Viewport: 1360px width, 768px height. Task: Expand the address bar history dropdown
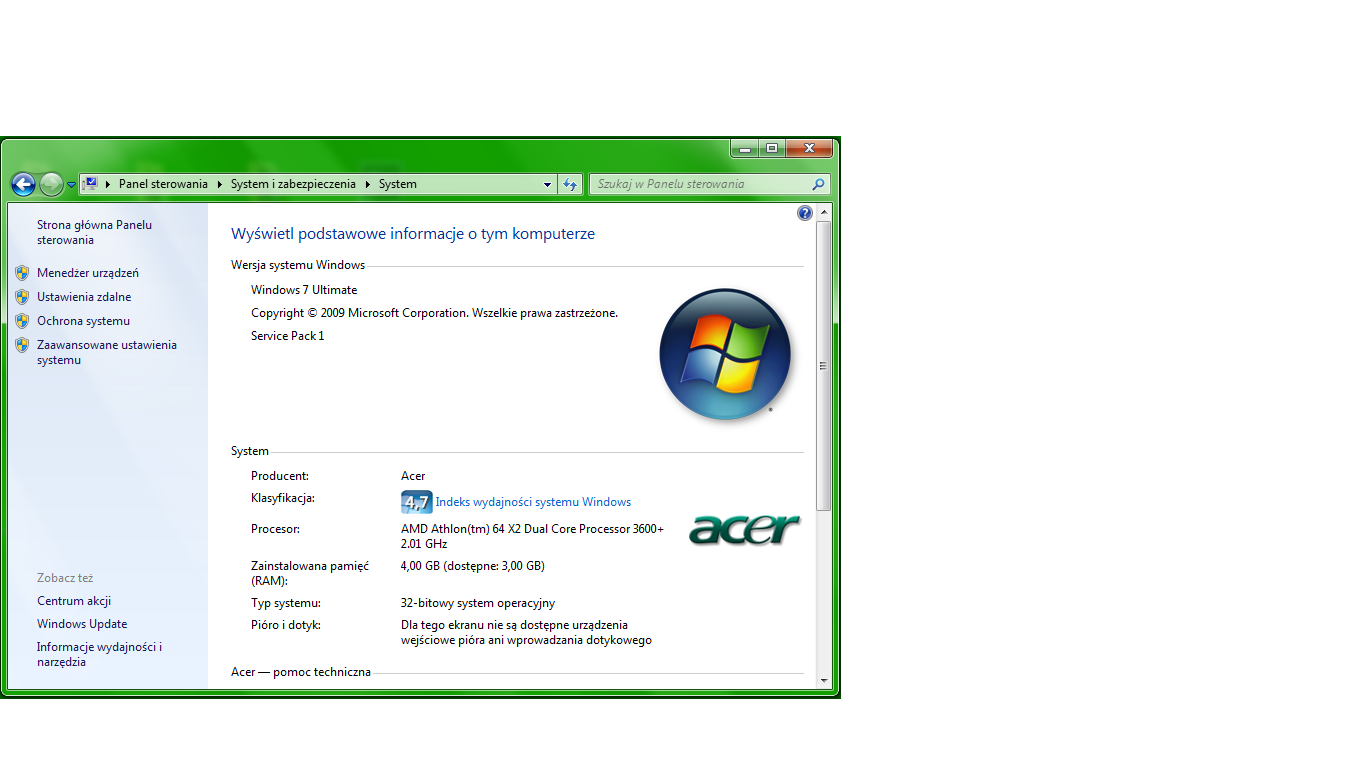click(547, 184)
